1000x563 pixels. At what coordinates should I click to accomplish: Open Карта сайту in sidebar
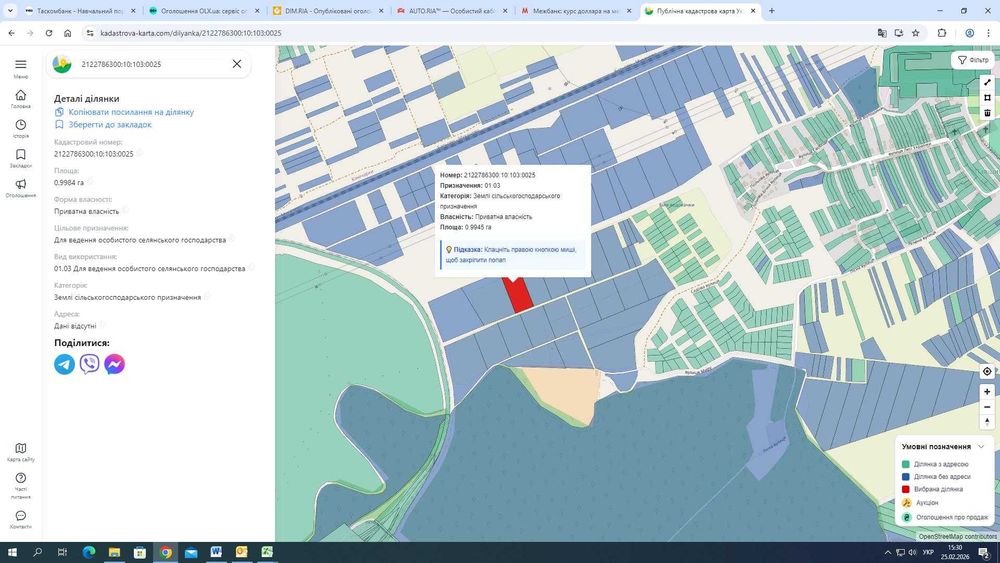(x=20, y=448)
